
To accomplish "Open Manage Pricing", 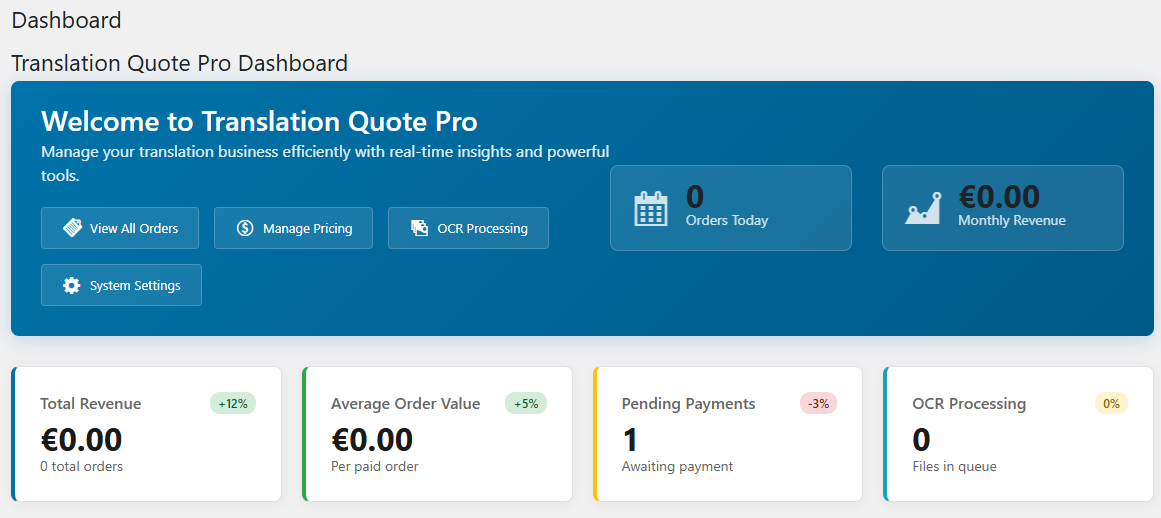I will pyautogui.click(x=307, y=228).
